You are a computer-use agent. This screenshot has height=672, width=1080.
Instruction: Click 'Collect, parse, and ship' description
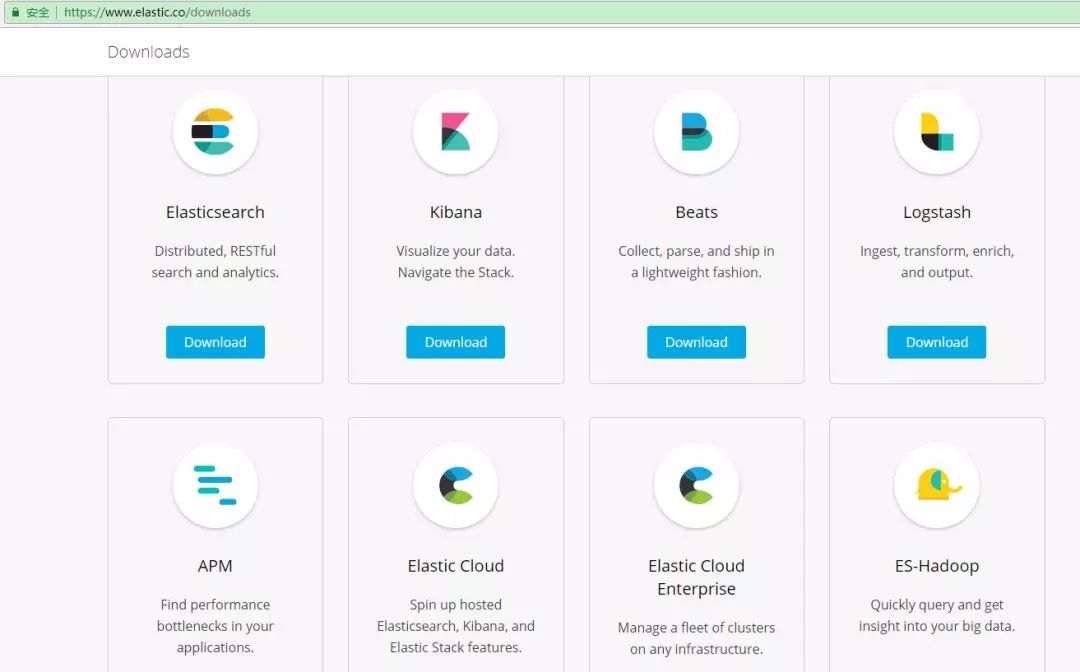tap(696, 262)
